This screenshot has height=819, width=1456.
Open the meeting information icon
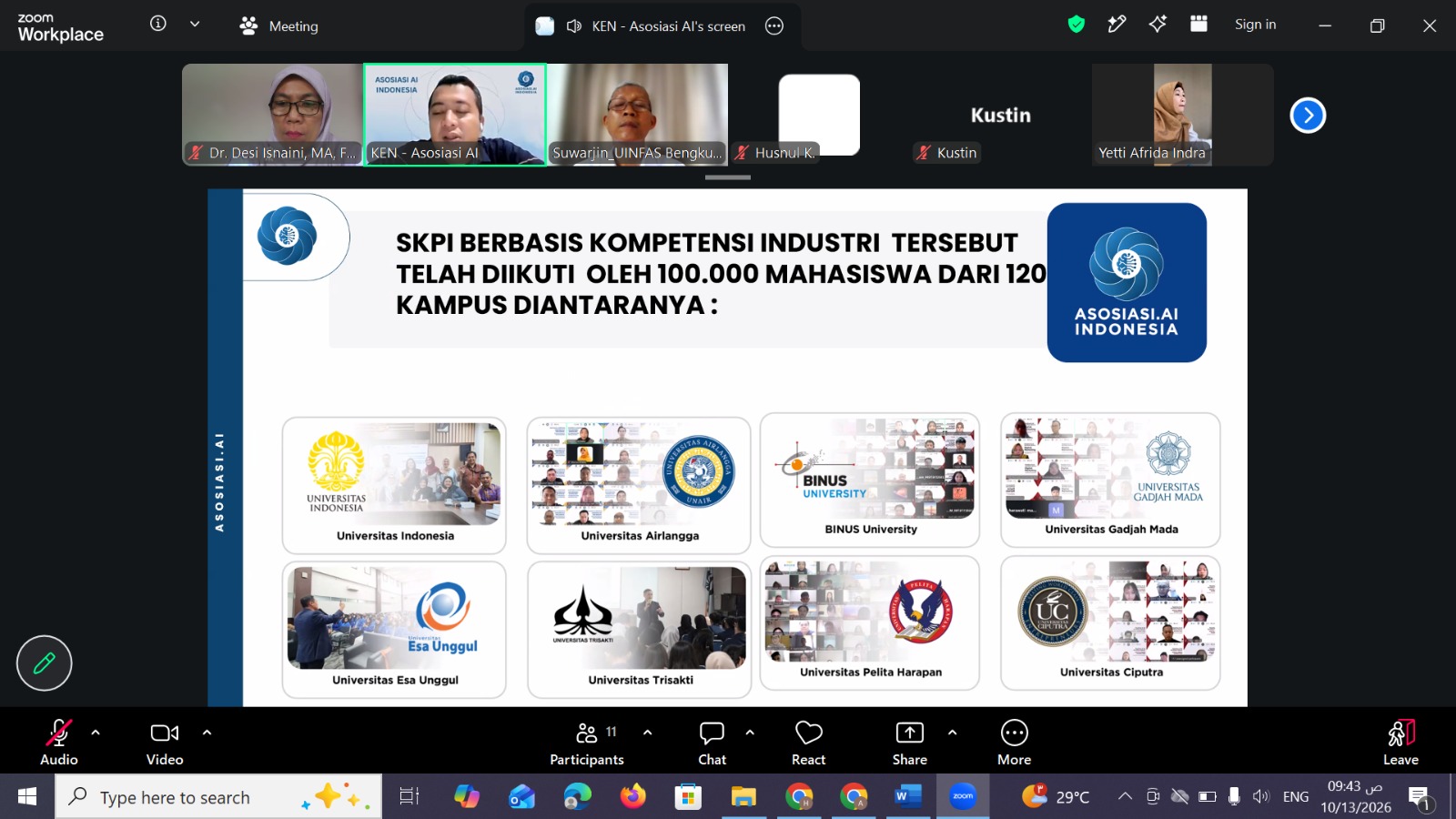[x=158, y=24]
